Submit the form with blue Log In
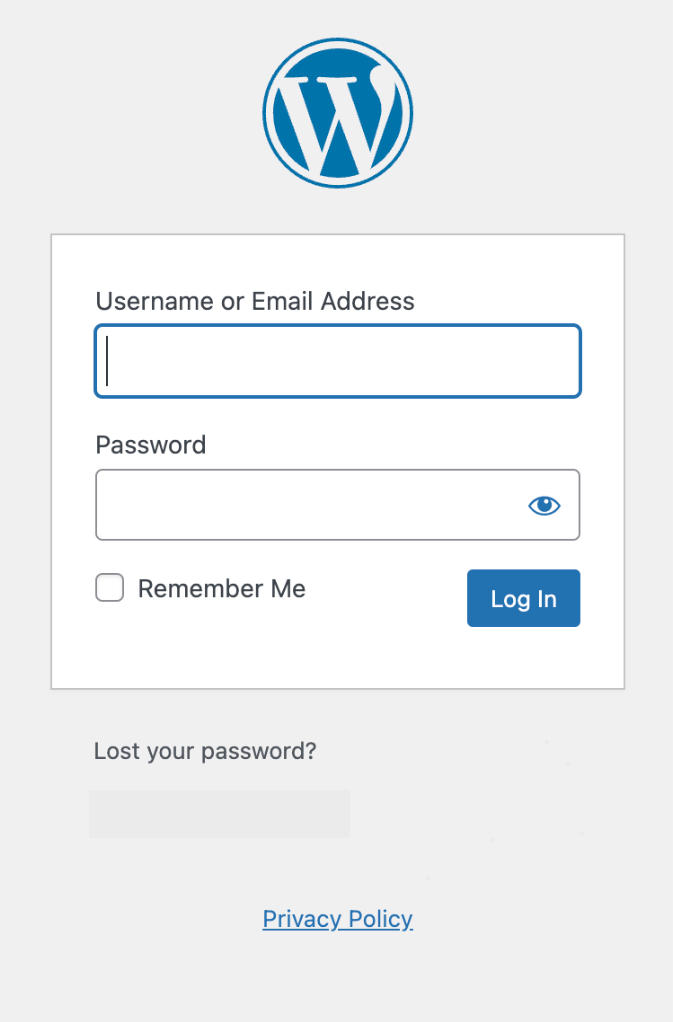 (523, 598)
